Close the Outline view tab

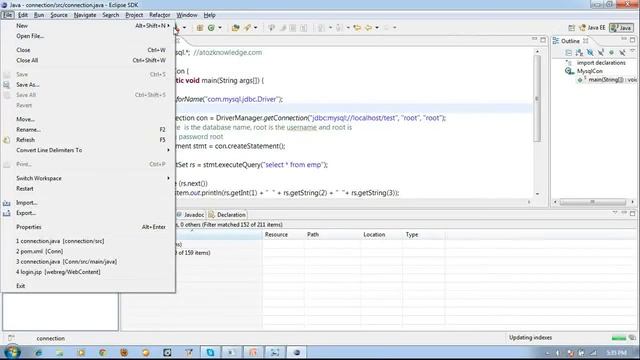point(586,41)
